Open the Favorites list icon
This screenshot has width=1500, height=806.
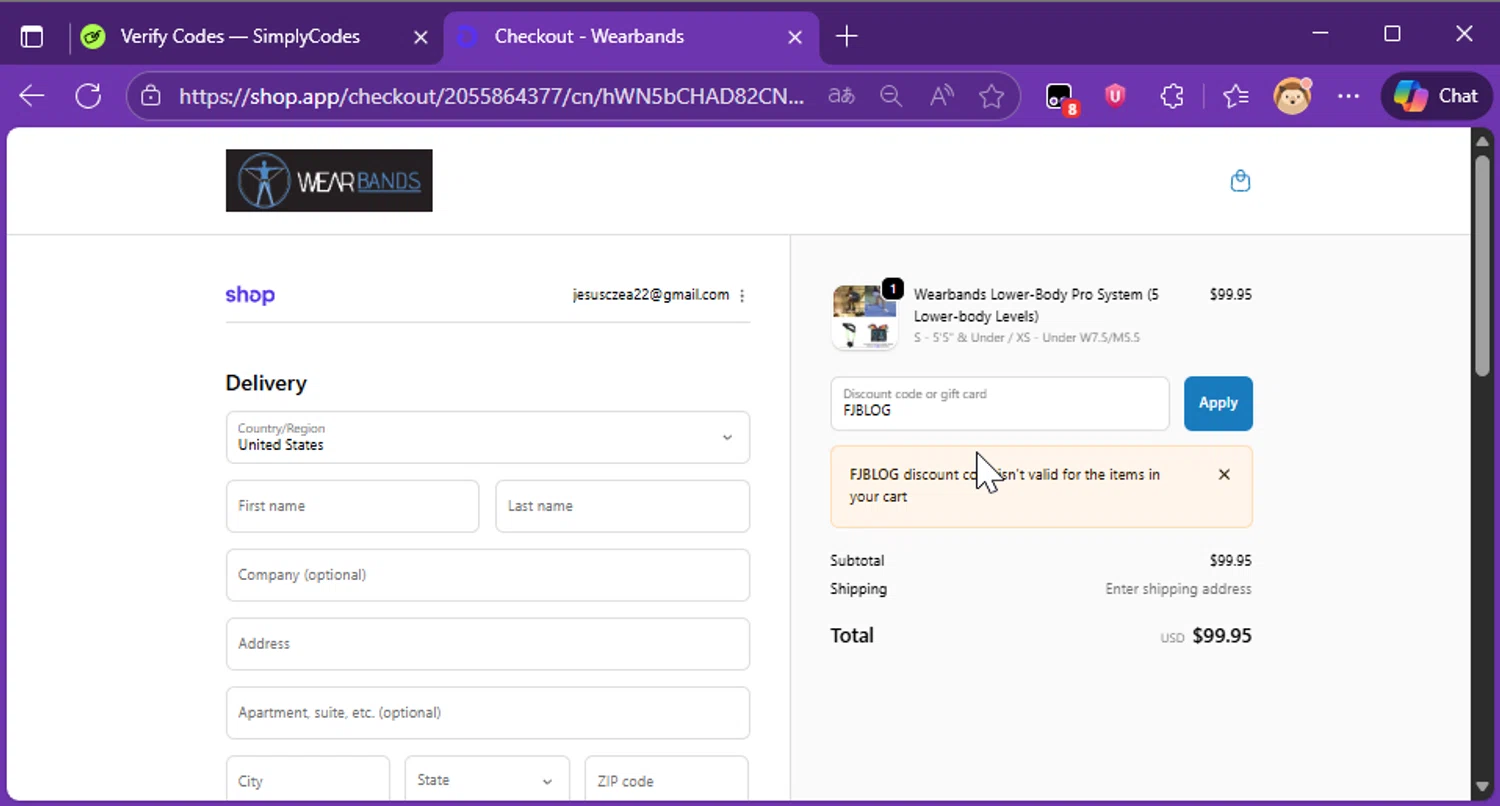[x=1236, y=96]
